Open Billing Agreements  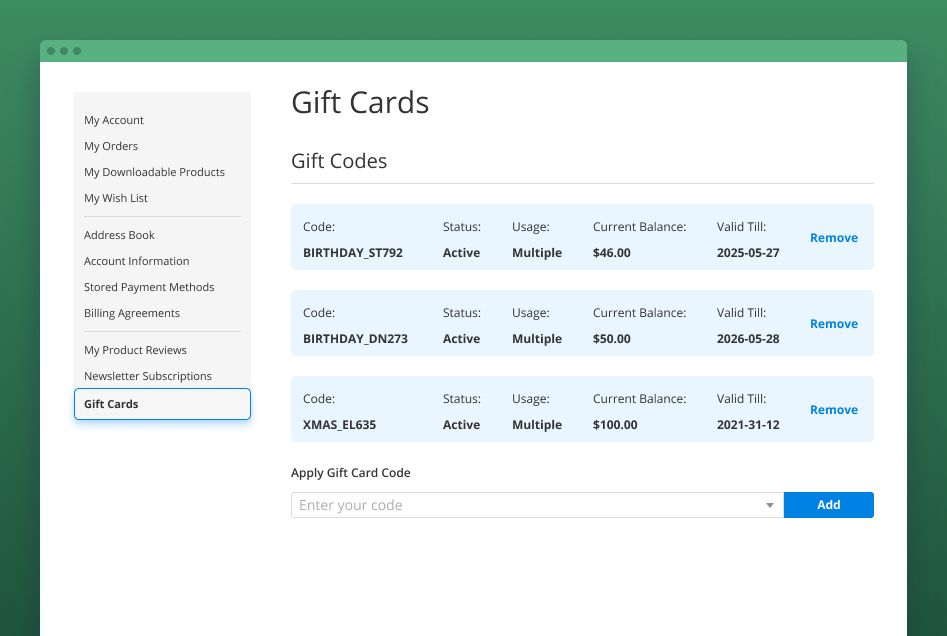pyautogui.click(x=132, y=313)
